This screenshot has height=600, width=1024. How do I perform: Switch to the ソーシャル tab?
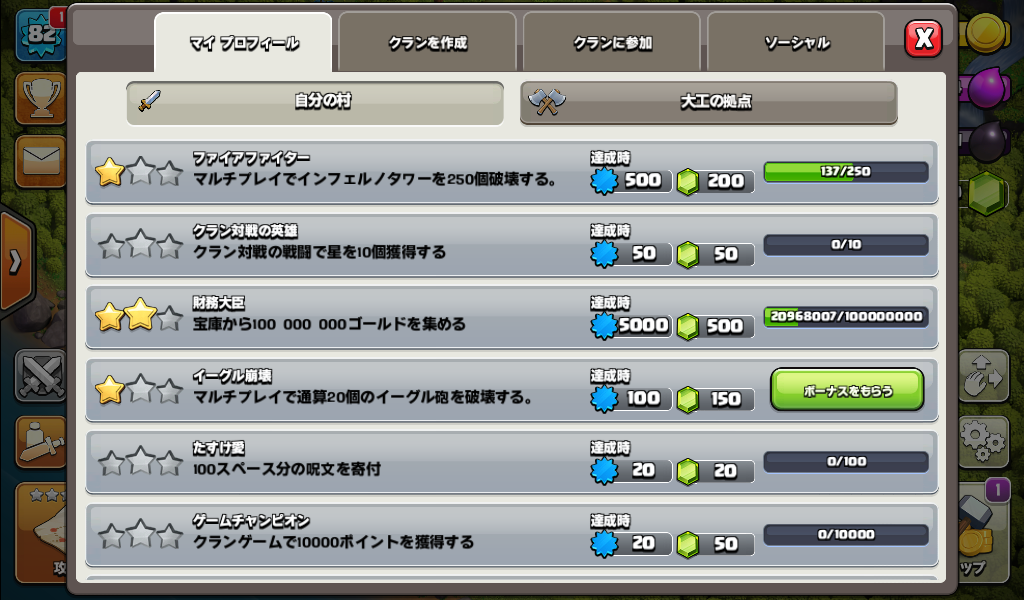796,43
